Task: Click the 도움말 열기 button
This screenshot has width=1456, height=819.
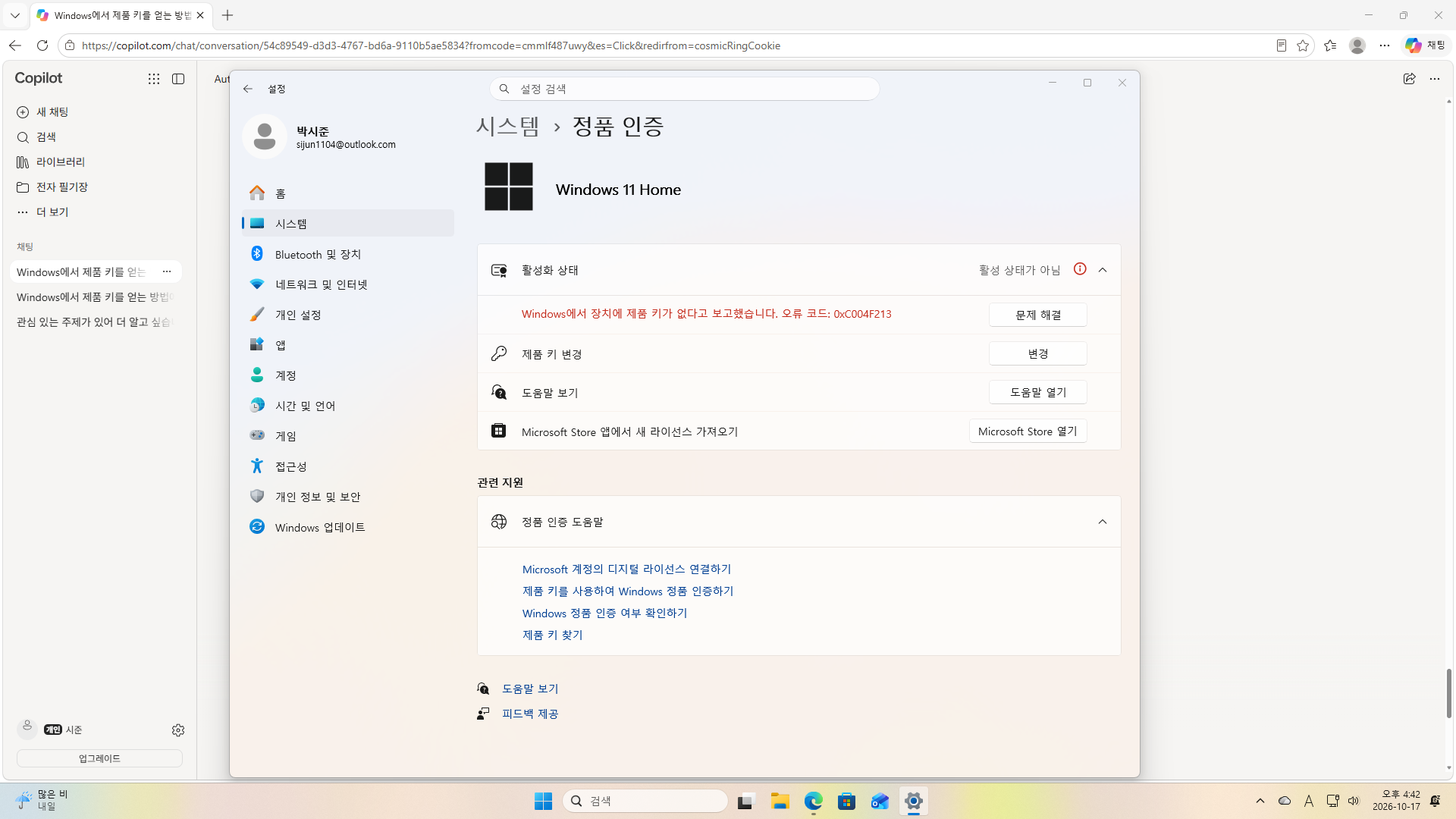Action: click(1038, 392)
